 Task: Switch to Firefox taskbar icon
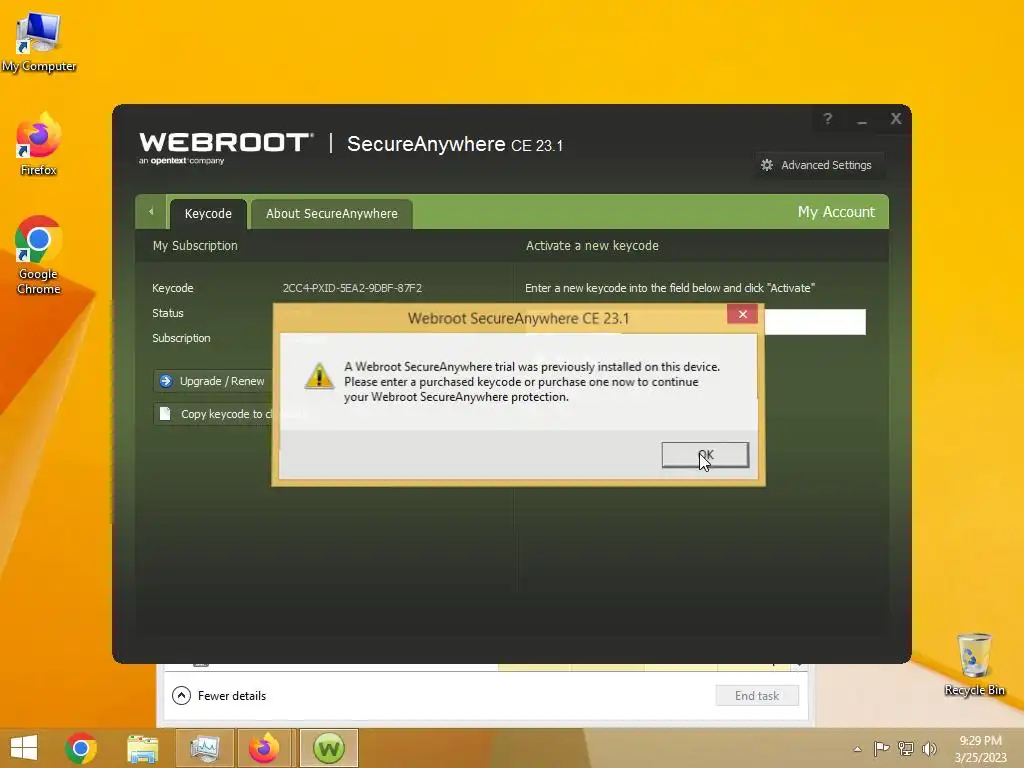[264, 748]
